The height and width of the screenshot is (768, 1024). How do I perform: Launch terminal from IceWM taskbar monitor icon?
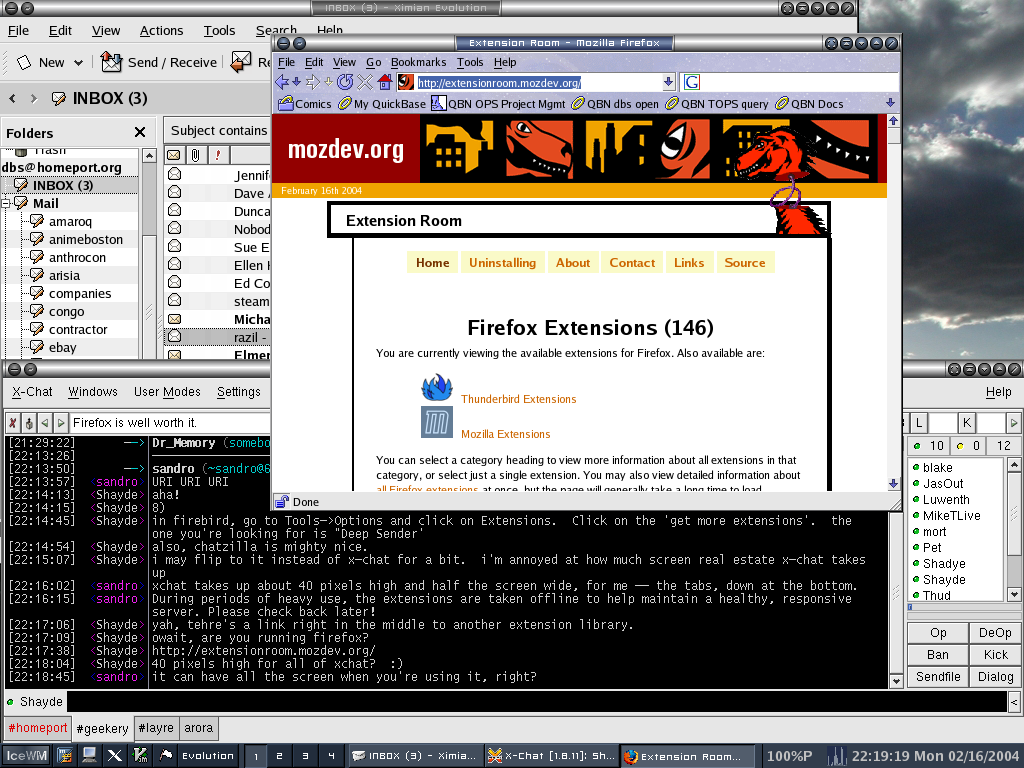89,756
